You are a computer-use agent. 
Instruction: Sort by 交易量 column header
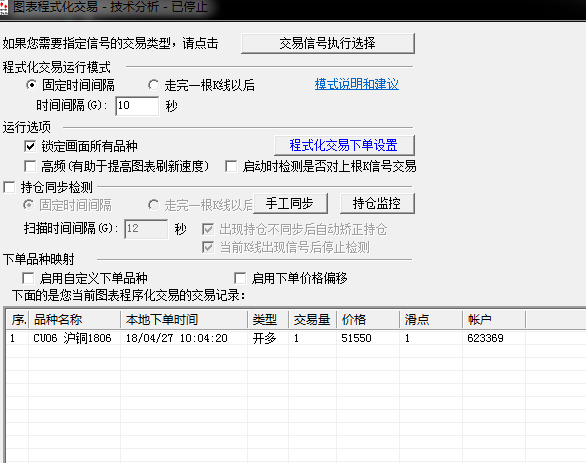point(312,320)
